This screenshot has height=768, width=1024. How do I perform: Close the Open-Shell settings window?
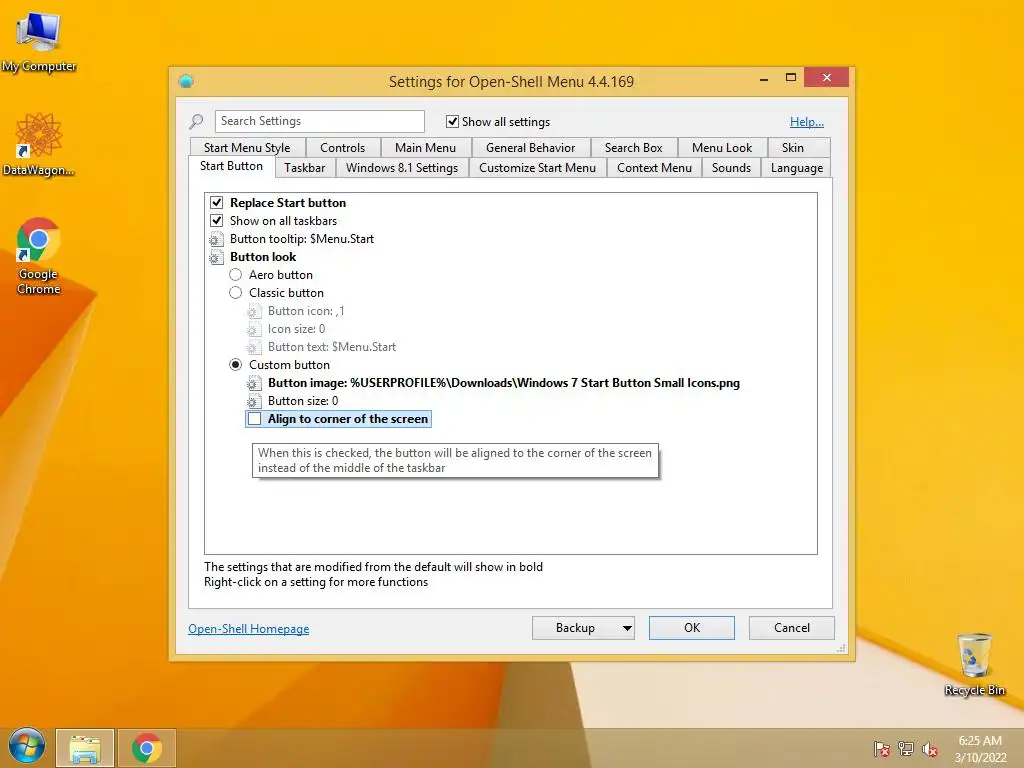click(x=827, y=78)
